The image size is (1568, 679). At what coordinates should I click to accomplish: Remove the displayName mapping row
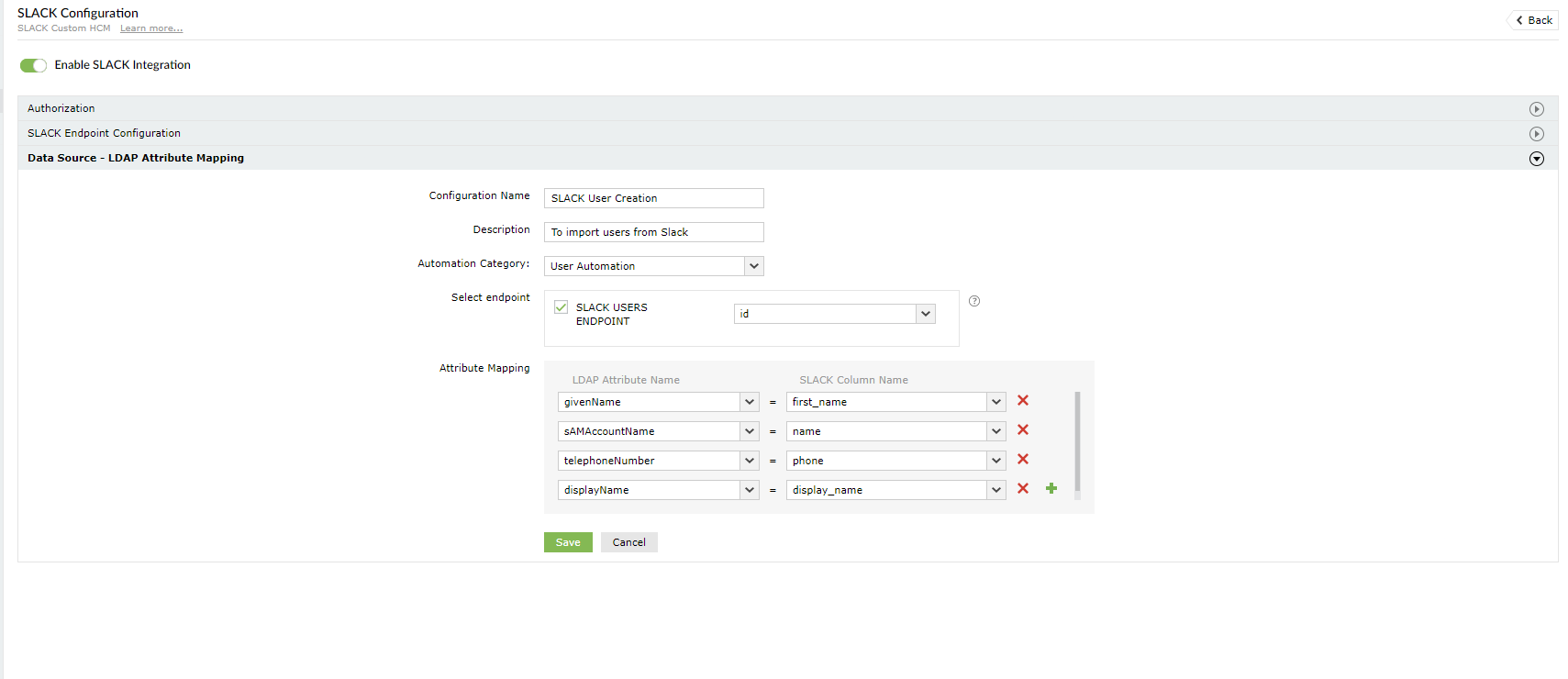click(1023, 489)
